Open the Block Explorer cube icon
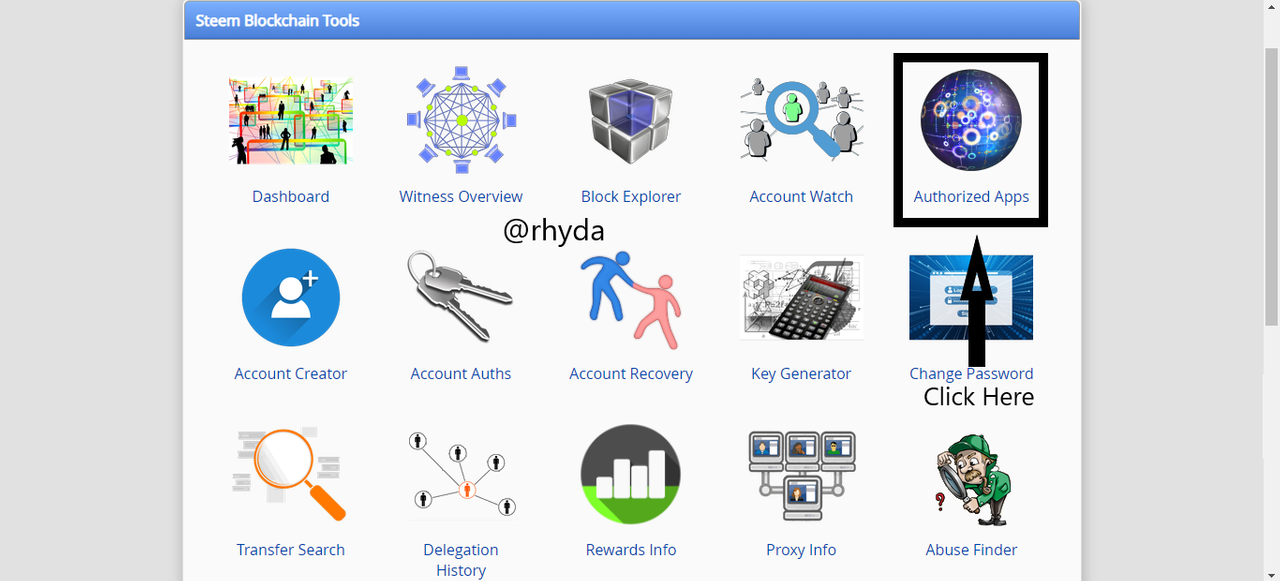The image size is (1280, 581). [631, 122]
